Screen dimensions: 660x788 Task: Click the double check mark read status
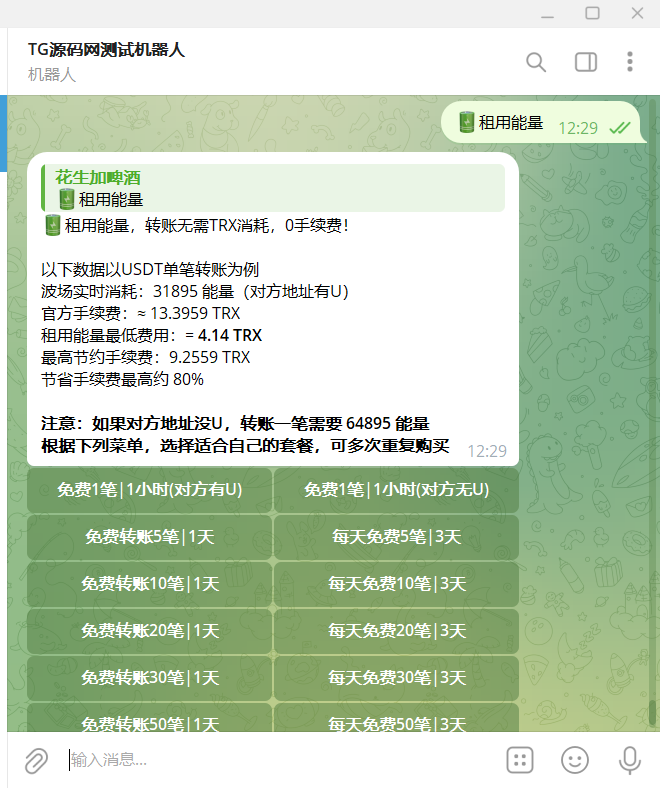(x=619, y=128)
